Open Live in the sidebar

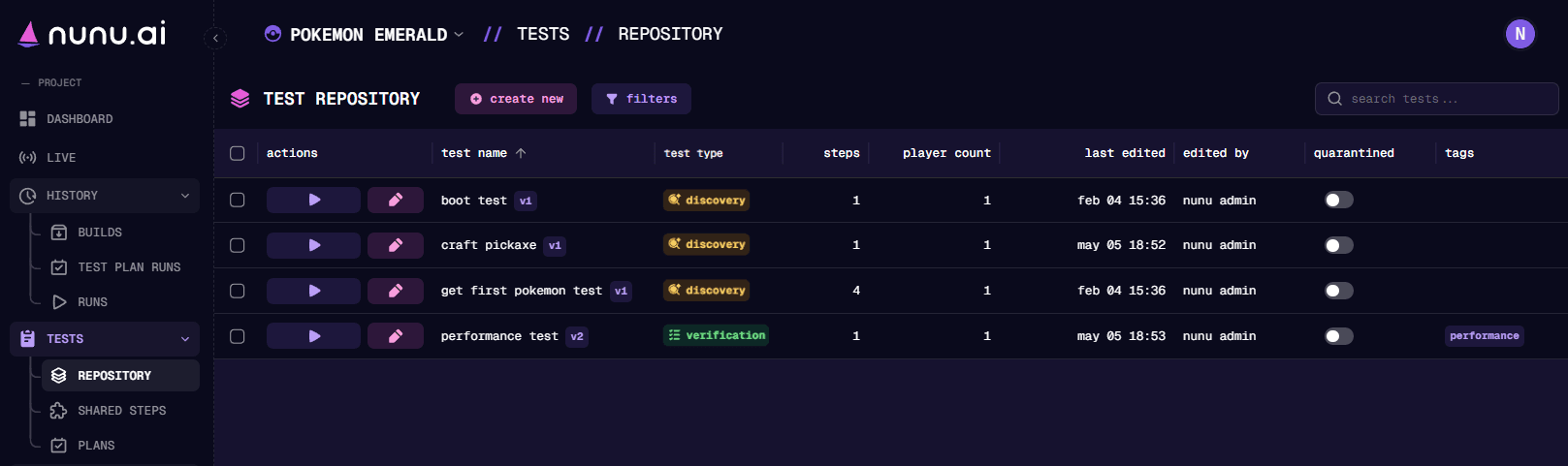105,157
